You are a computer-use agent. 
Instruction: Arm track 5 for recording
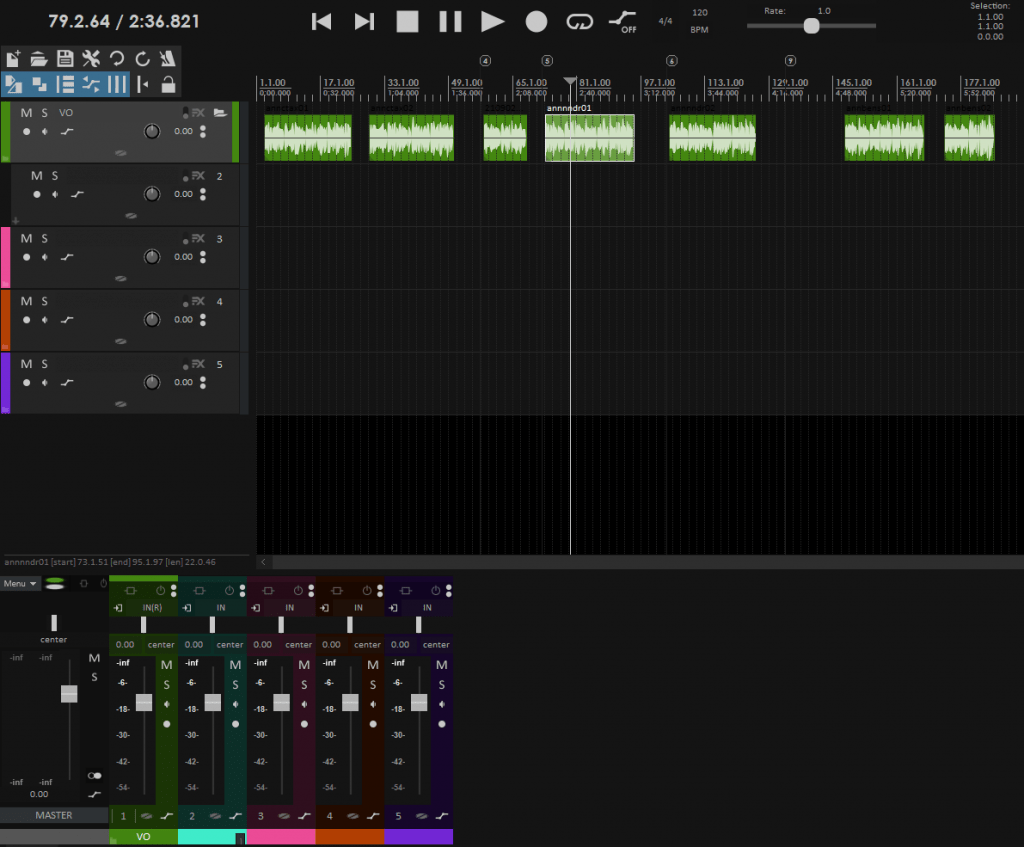pos(26,382)
